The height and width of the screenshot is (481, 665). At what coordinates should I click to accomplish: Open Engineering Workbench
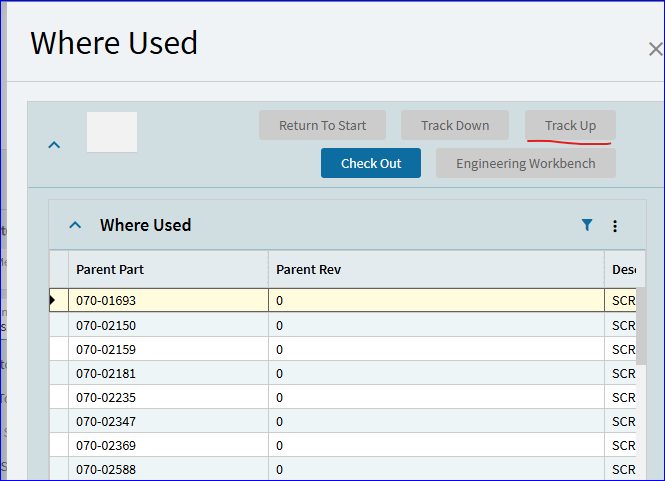coord(526,163)
